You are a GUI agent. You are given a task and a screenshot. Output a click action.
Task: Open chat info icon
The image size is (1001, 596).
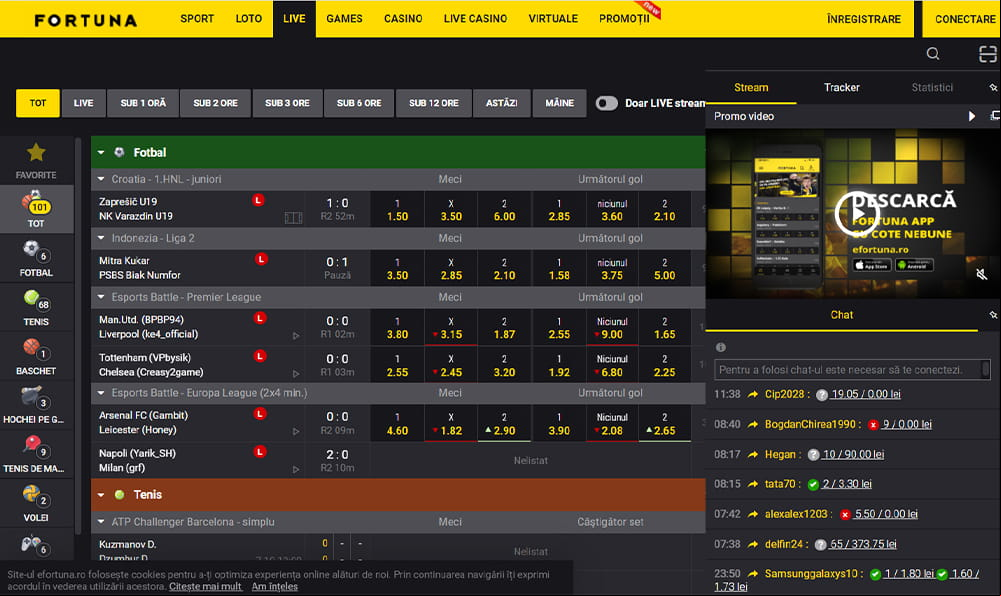(x=721, y=347)
